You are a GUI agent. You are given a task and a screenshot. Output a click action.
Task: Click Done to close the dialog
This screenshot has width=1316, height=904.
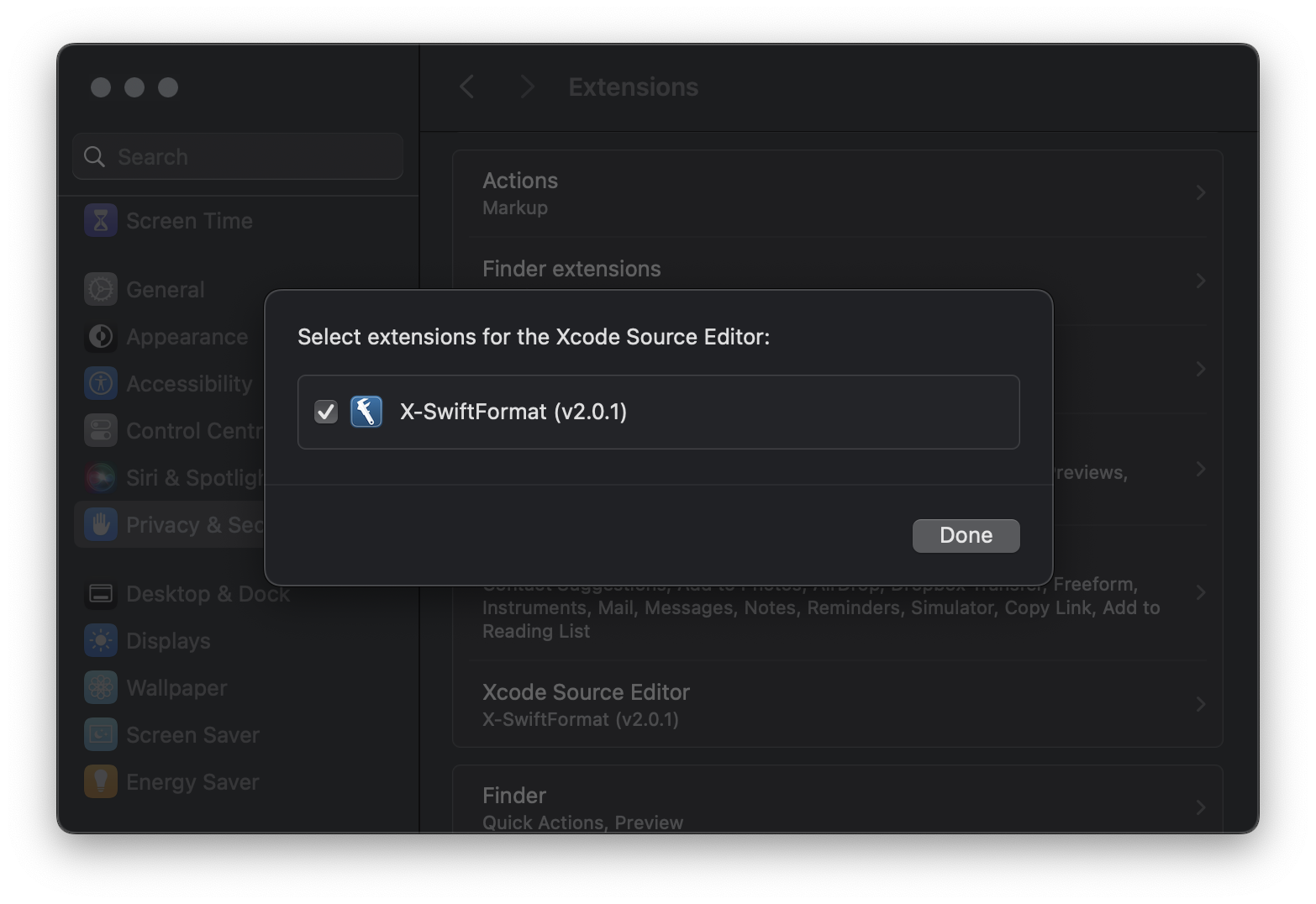point(966,535)
